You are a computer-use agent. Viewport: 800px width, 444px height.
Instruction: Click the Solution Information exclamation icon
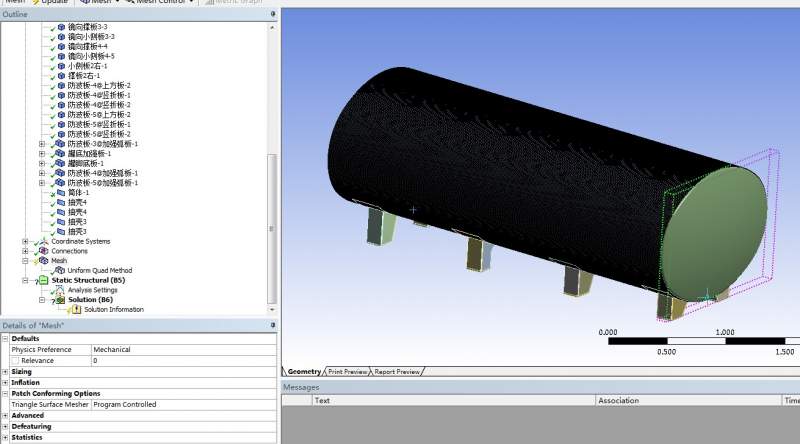pos(77,309)
